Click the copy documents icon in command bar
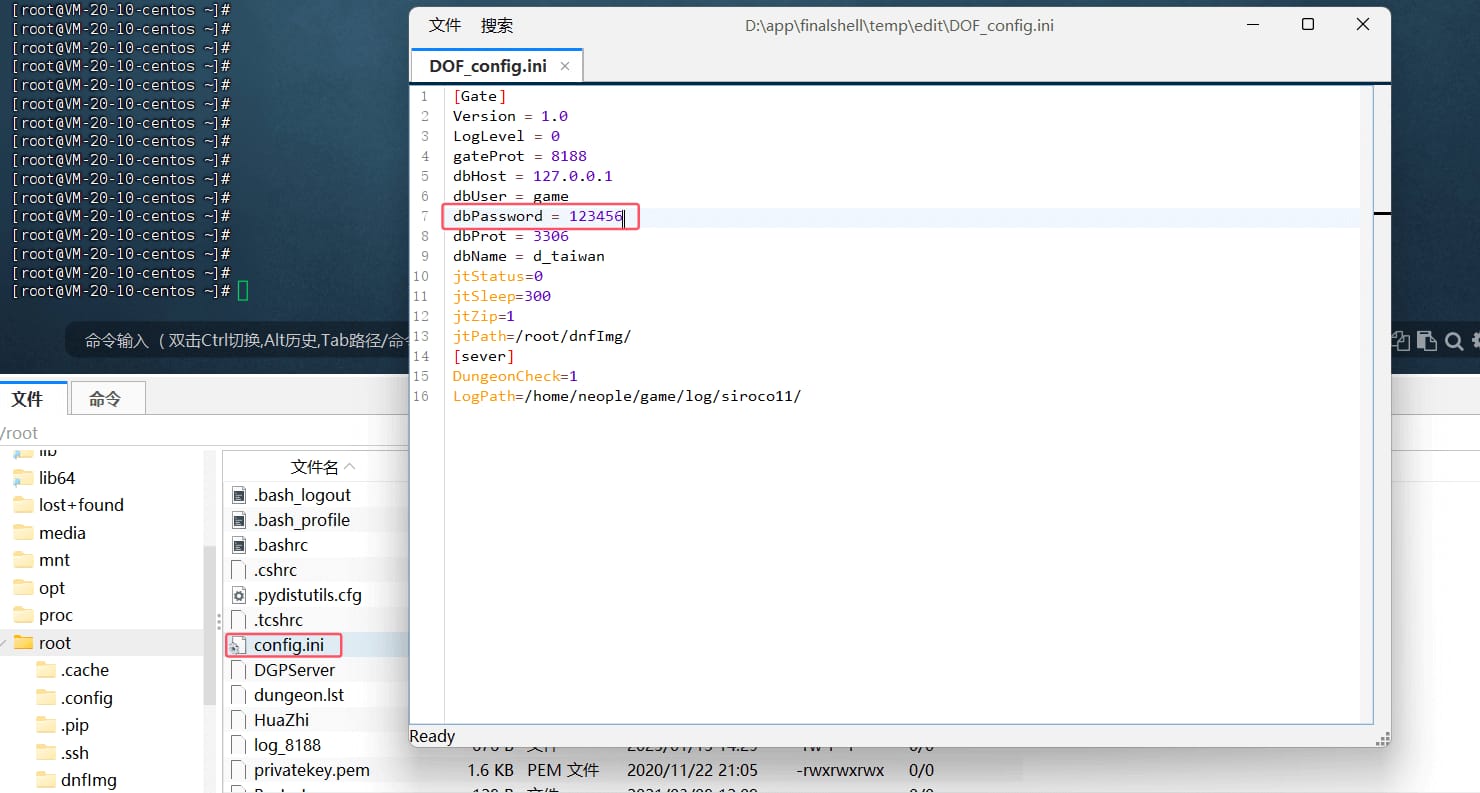1480x793 pixels. tap(1402, 341)
